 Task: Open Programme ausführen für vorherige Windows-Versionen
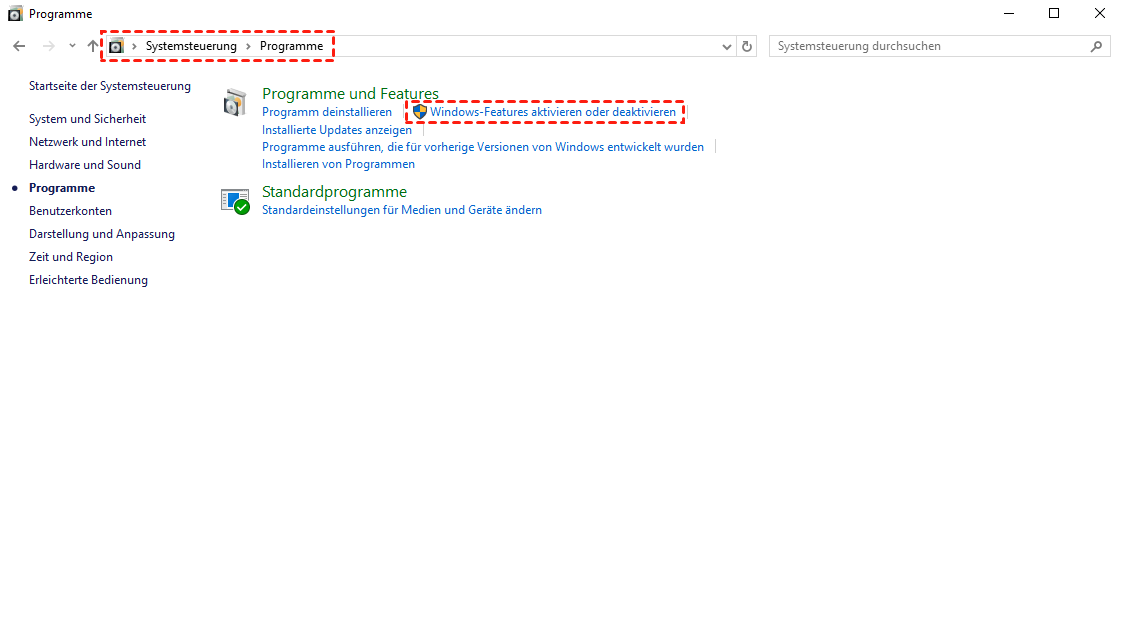tap(483, 147)
